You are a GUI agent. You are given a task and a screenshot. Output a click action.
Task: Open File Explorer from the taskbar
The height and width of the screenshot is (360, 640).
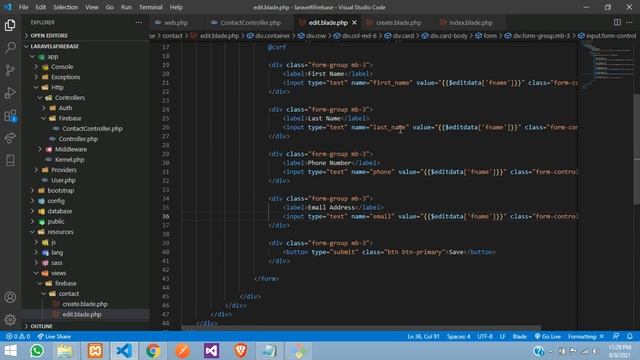pyautogui.click(x=64, y=351)
